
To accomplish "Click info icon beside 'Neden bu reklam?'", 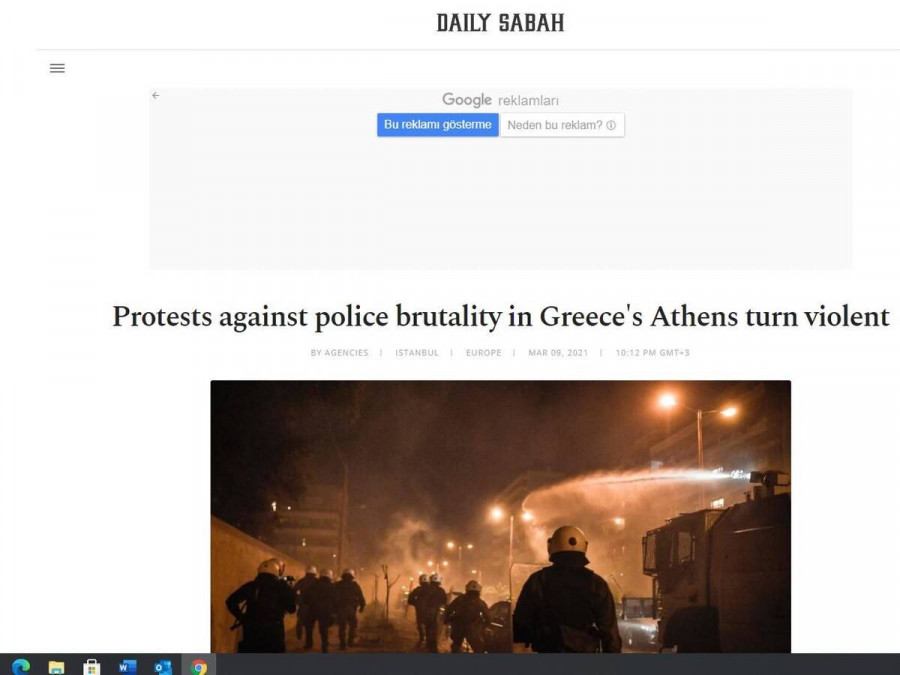I will pyautogui.click(x=611, y=125).
